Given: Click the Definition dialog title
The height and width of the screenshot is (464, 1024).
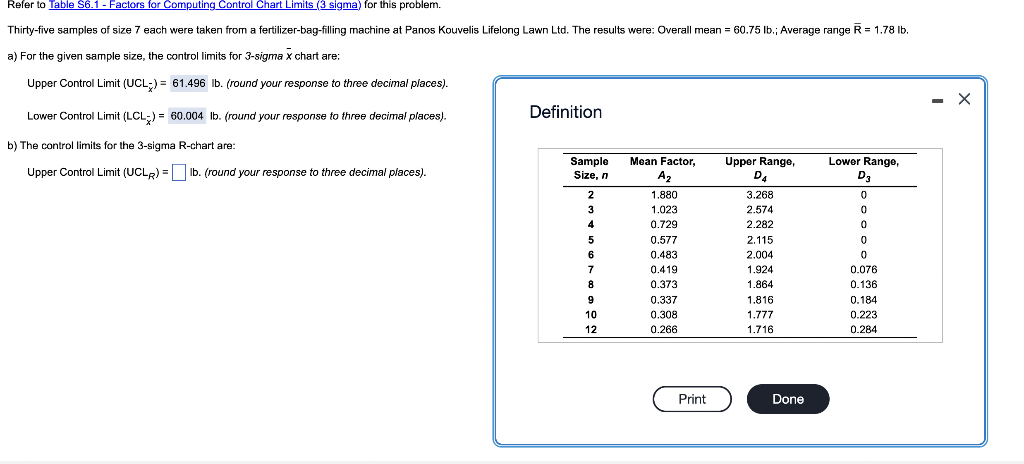Looking at the screenshot, I should [566, 112].
